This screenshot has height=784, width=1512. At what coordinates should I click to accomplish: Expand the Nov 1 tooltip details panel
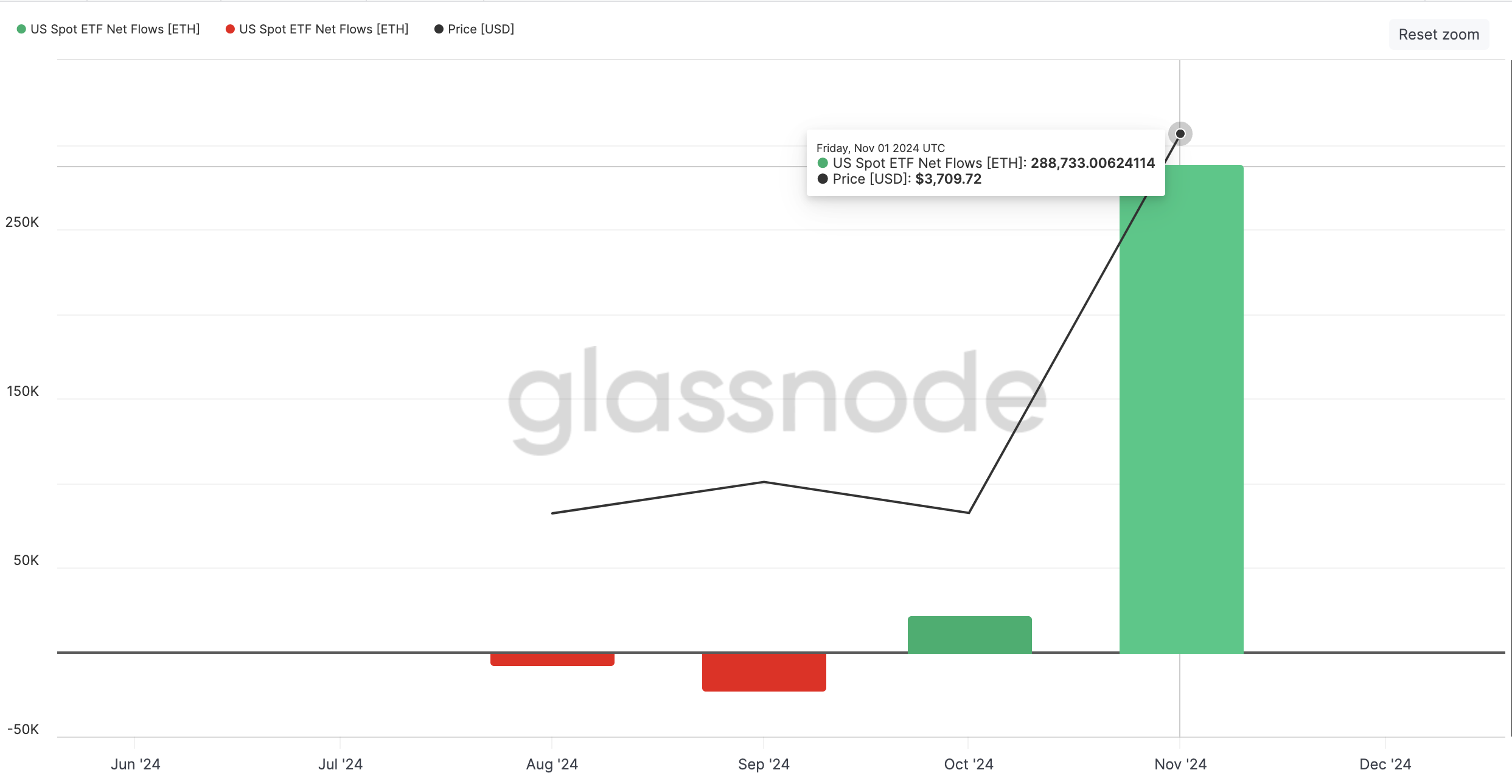point(985,163)
